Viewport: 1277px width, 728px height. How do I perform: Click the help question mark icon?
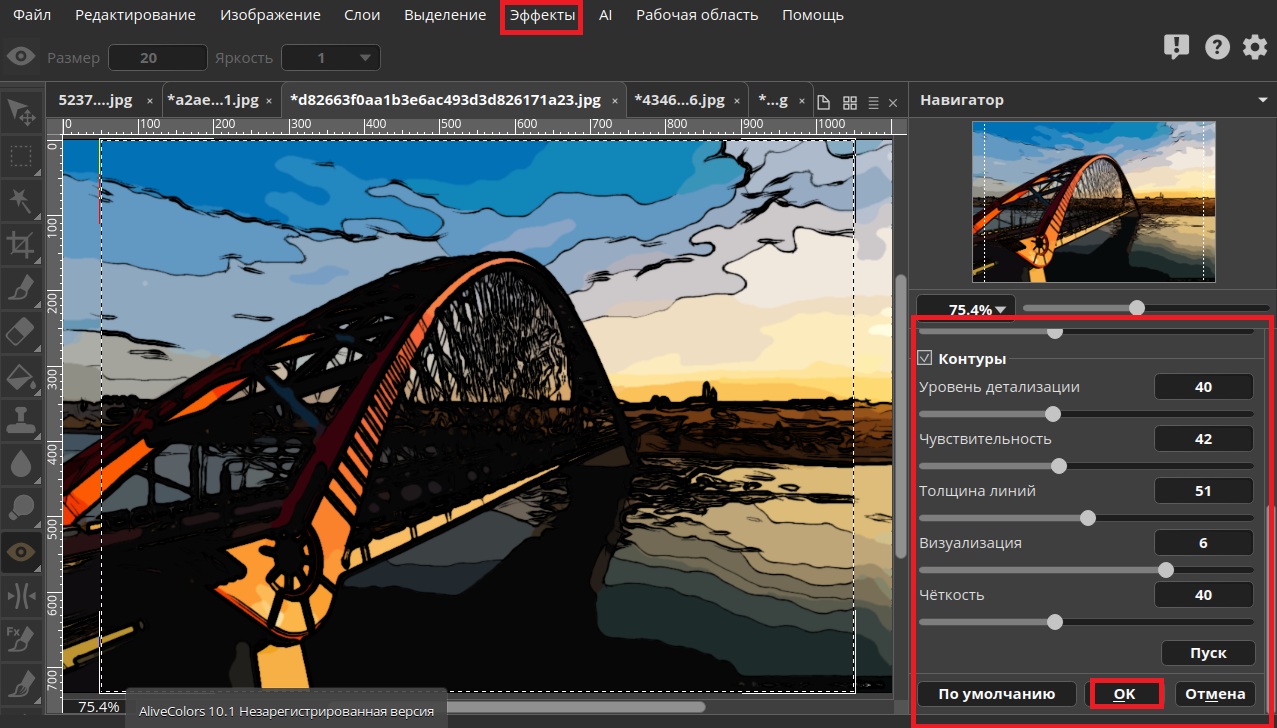[1216, 47]
